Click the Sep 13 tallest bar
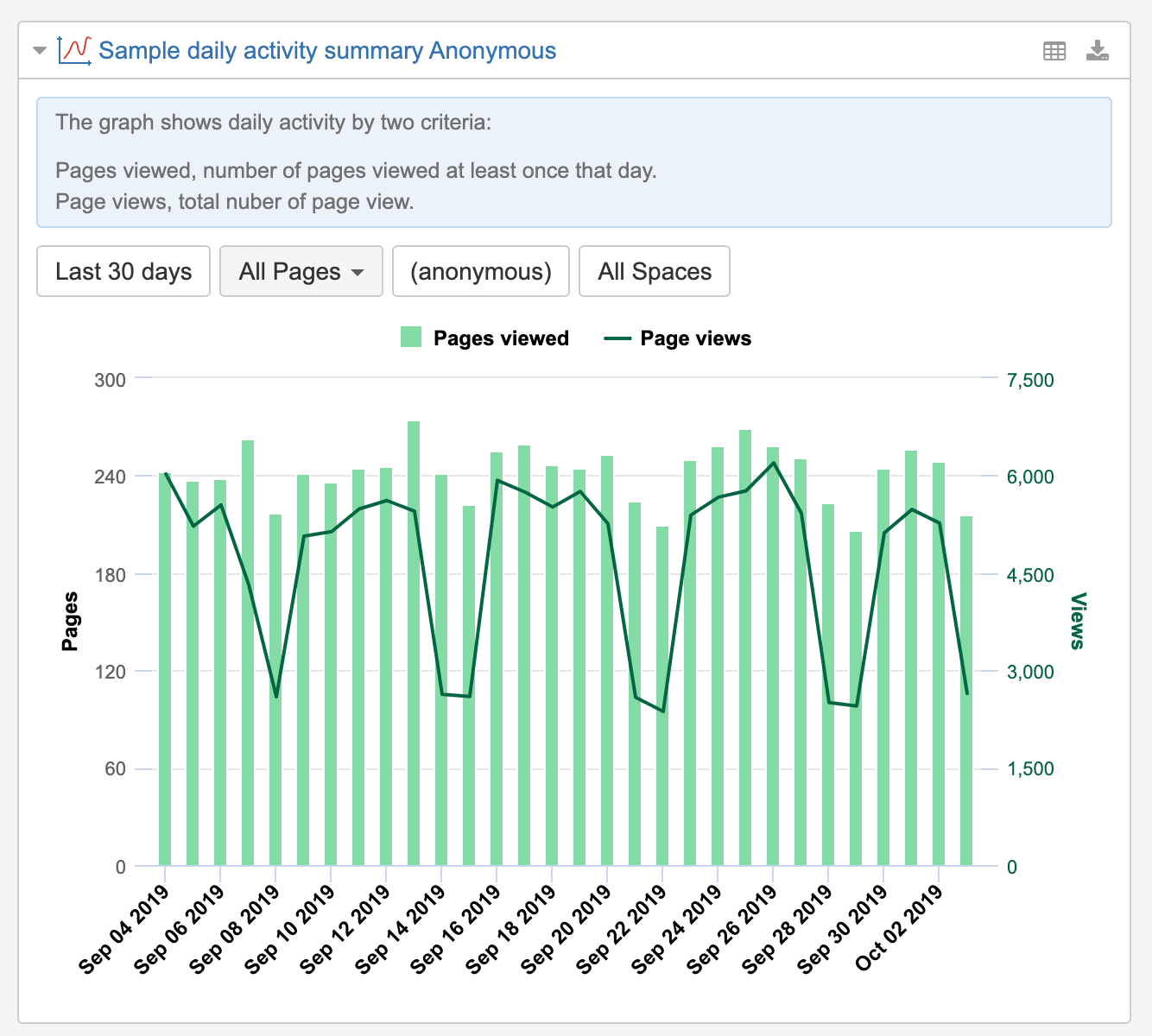The height and width of the screenshot is (1036, 1152). [414, 643]
